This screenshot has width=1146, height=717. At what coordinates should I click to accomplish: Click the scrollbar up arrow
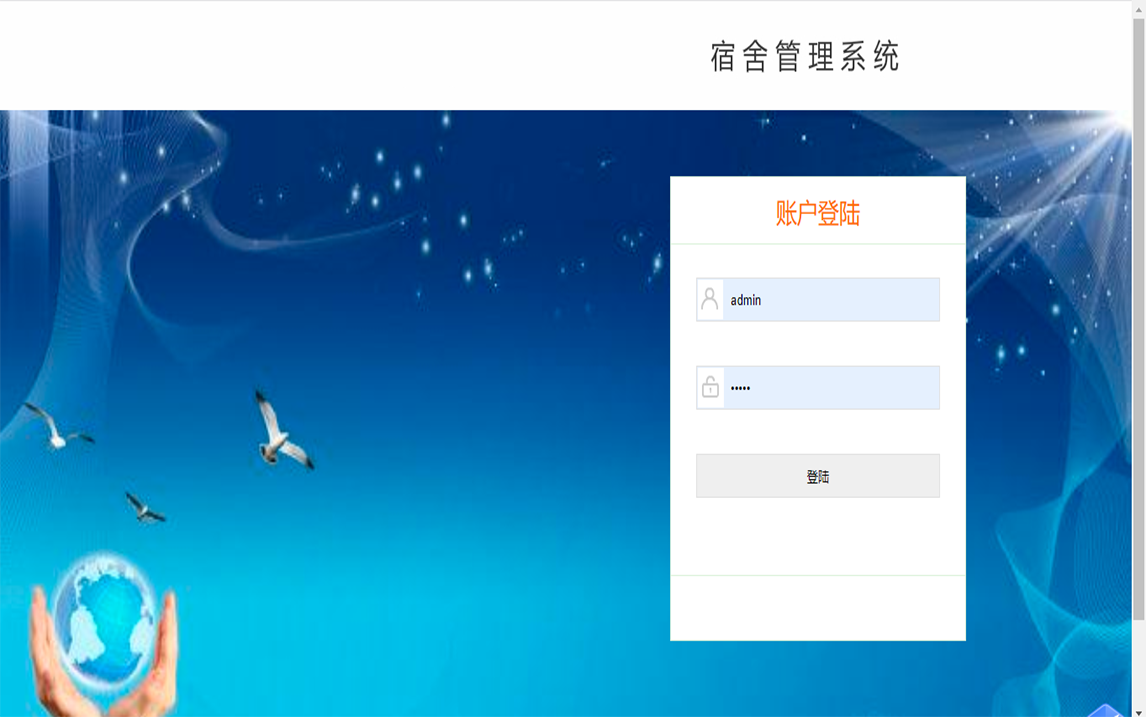point(1139,9)
